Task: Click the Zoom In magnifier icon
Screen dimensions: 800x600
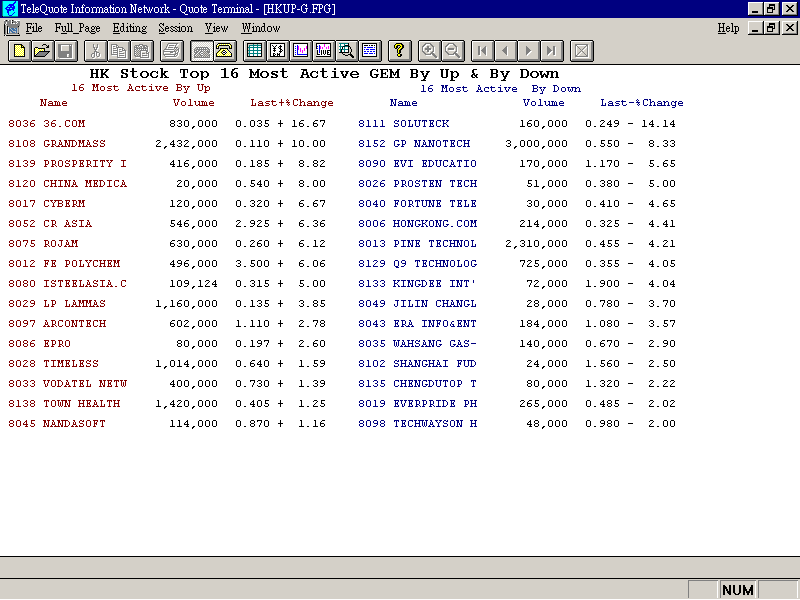Action: pos(429,51)
